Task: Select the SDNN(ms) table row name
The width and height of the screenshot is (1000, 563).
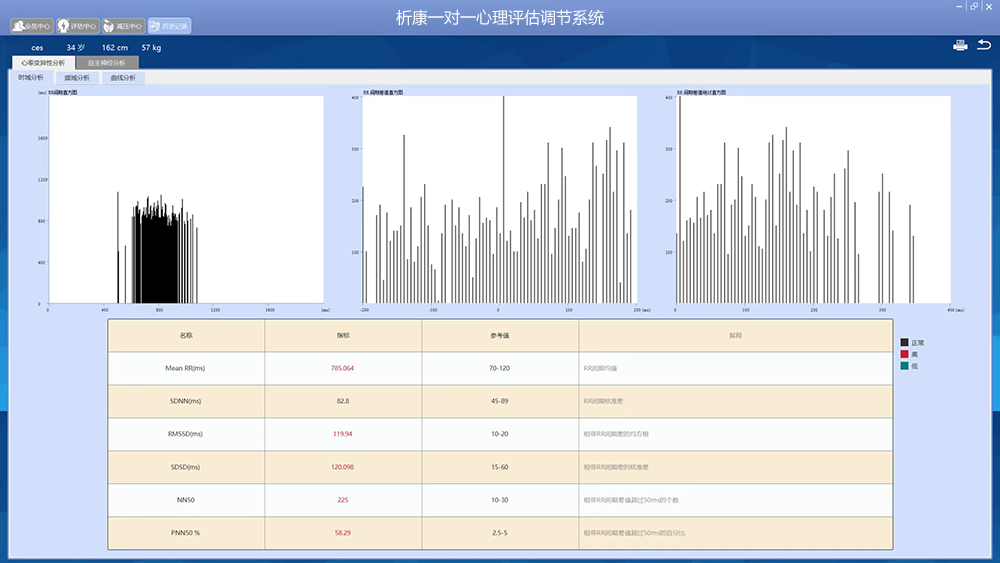Action: coord(185,401)
